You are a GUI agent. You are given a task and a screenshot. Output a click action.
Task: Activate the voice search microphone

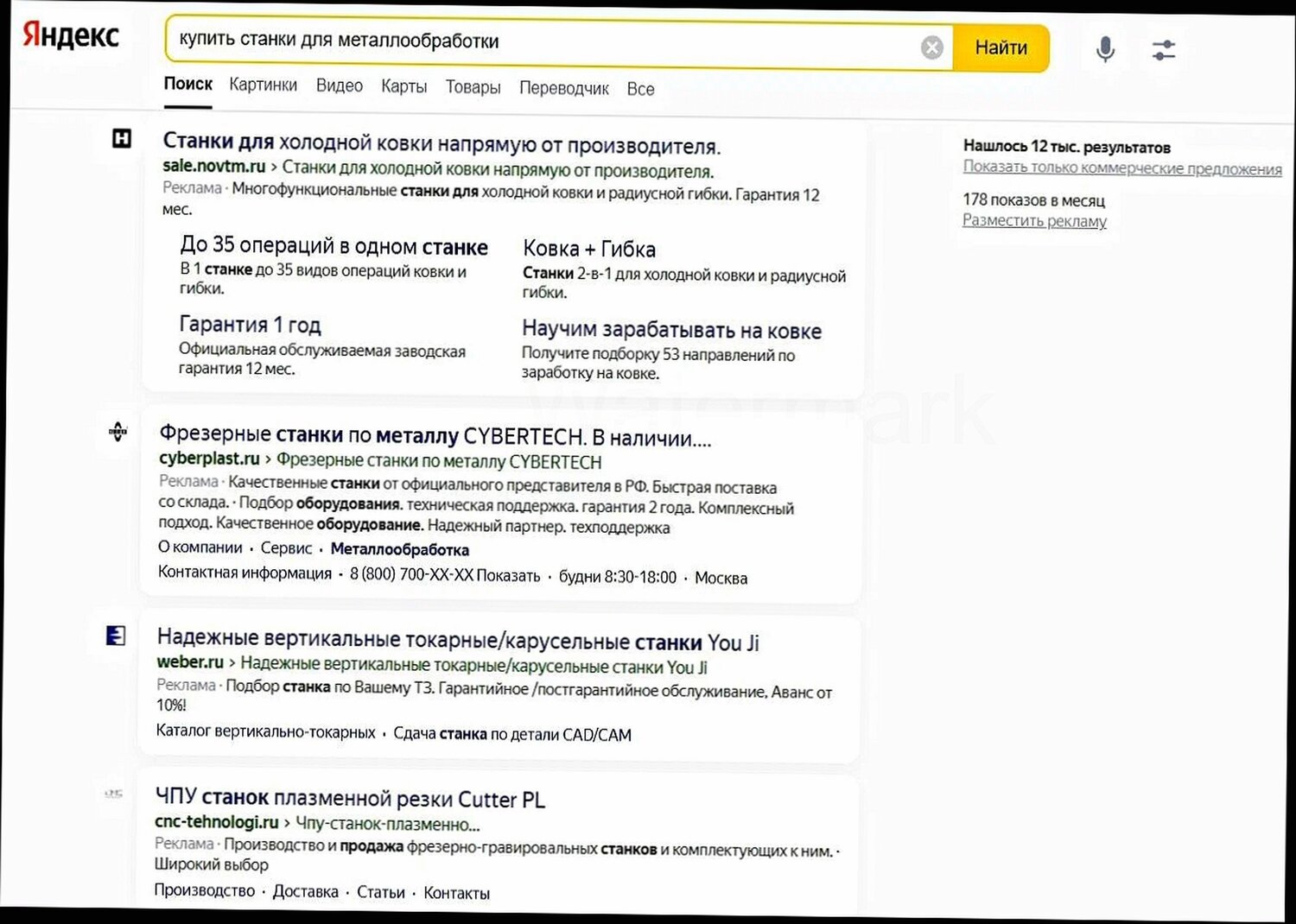coord(1103,49)
